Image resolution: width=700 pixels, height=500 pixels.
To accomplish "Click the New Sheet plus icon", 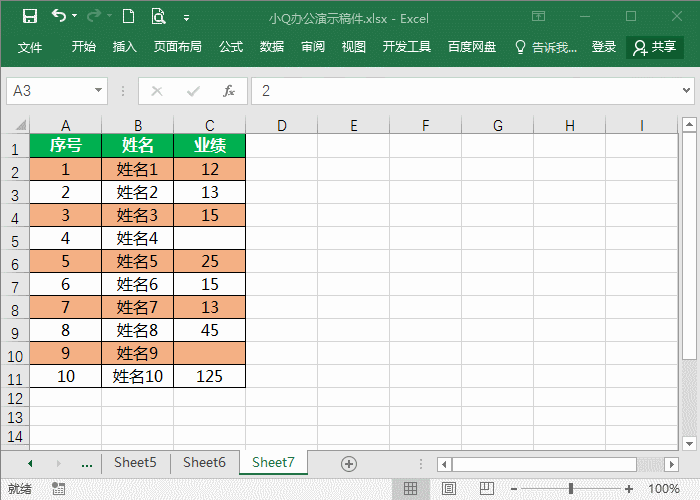I will pyautogui.click(x=349, y=464).
